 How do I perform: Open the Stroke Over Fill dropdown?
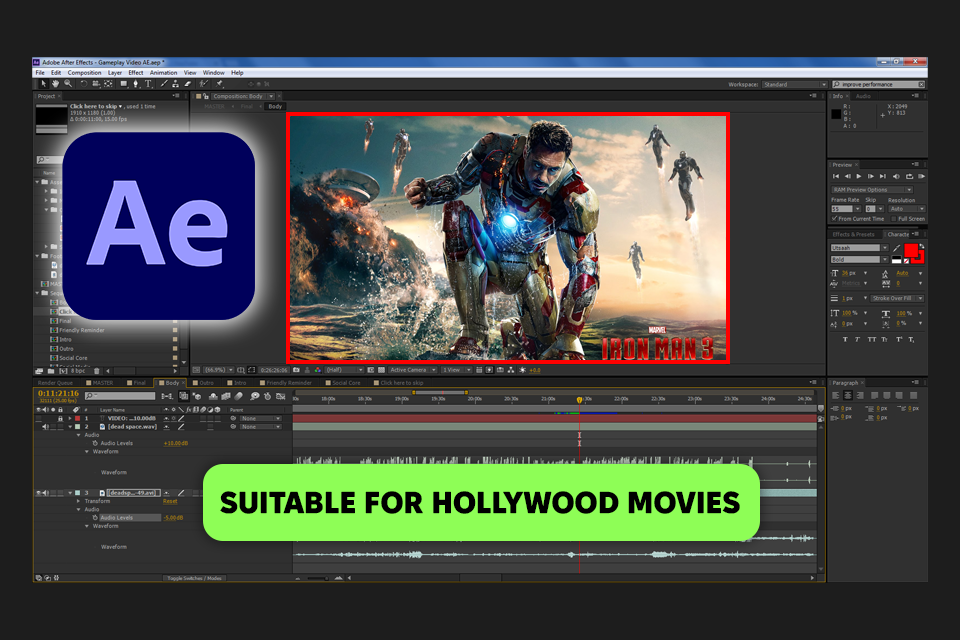pyautogui.click(x=896, y=298)
